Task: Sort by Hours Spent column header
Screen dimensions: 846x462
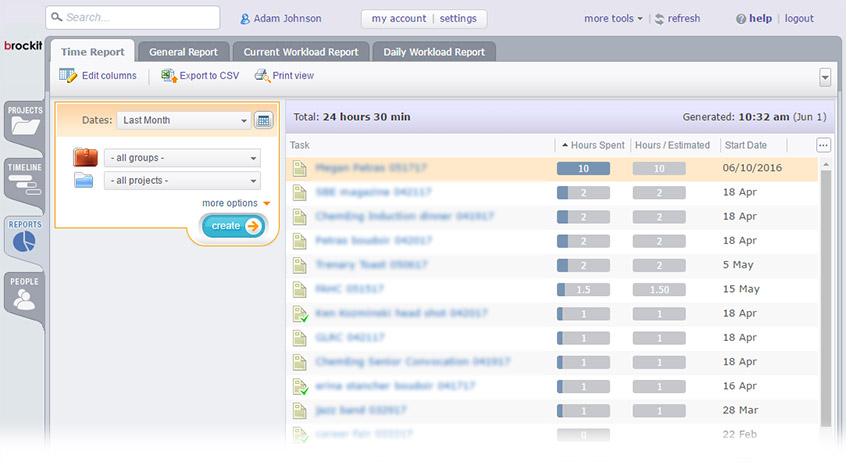Action: tap(593, 145)
